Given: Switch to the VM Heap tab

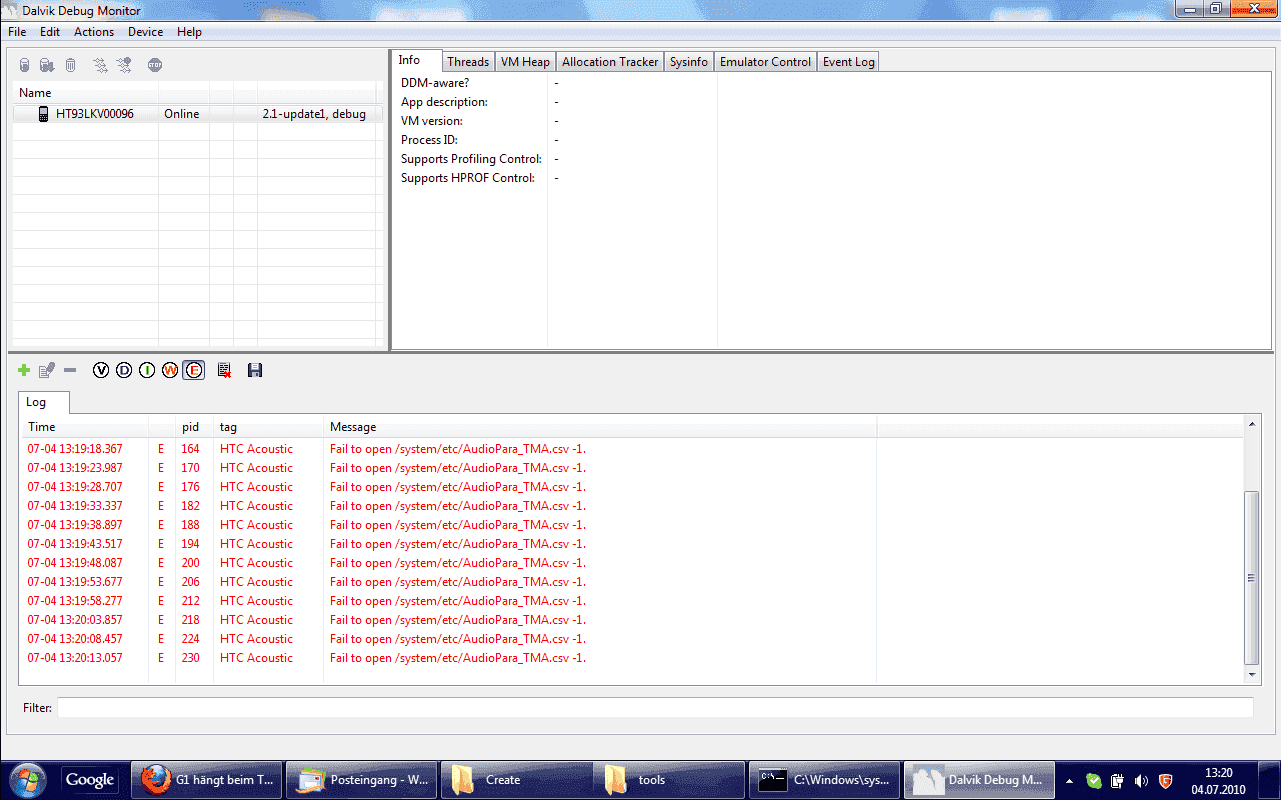Looking at the screenshot, I should pyautogui.click(x=525, y=62).
